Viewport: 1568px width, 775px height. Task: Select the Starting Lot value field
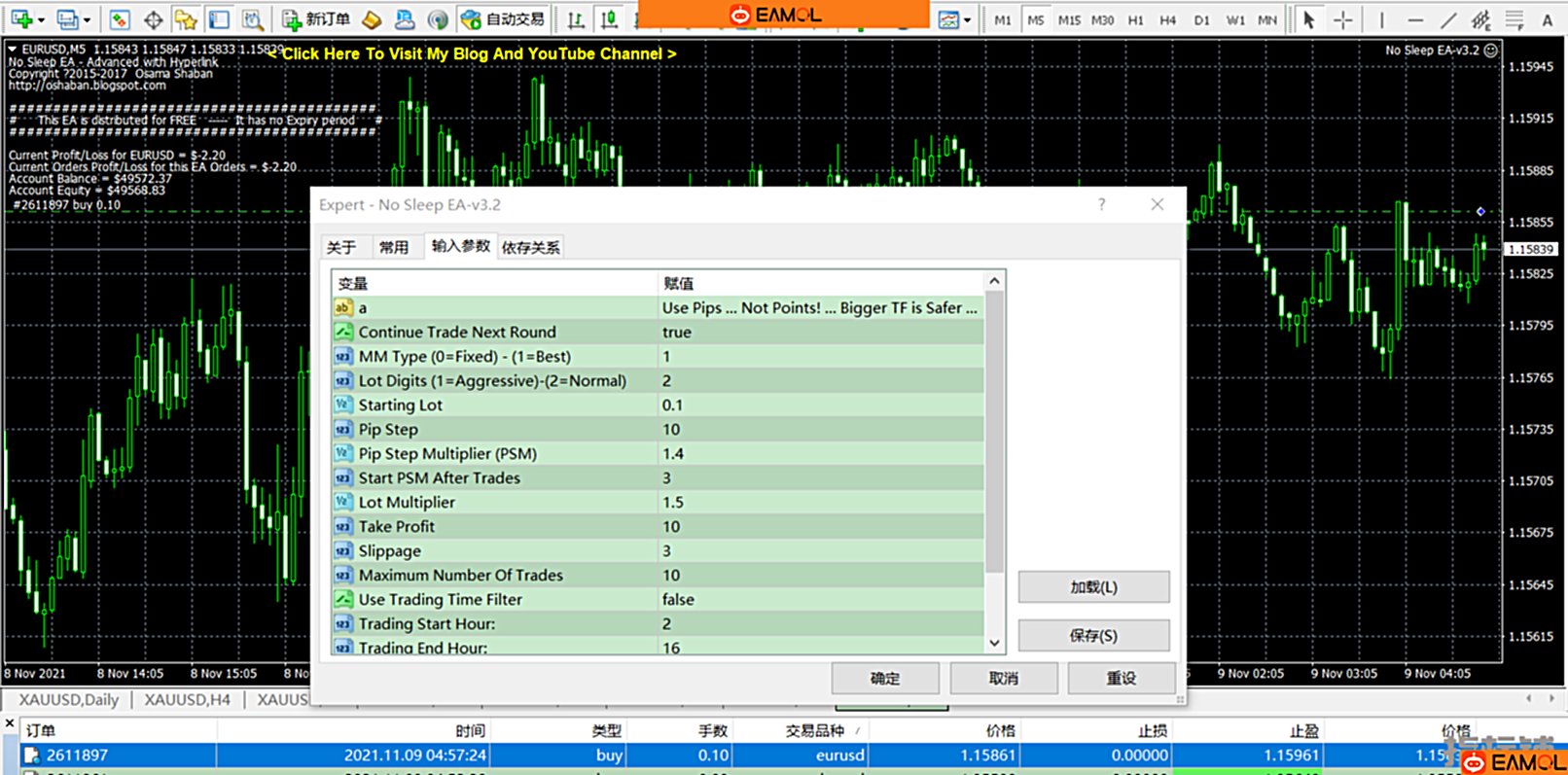pyautogui.click(x=820, y=405)
